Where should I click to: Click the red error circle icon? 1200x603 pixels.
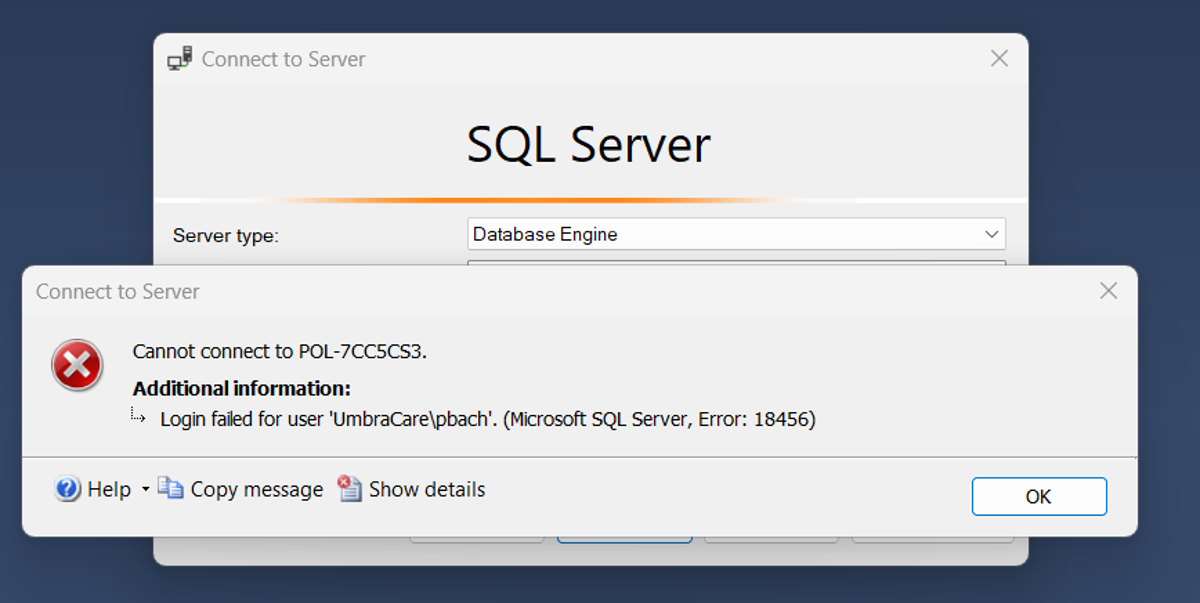coord(77,366)
